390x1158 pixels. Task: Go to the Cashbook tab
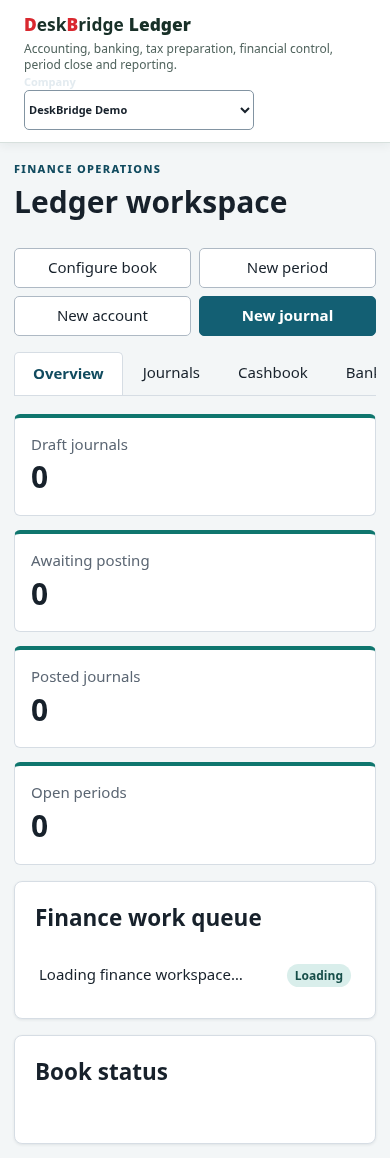click(273, 373)
